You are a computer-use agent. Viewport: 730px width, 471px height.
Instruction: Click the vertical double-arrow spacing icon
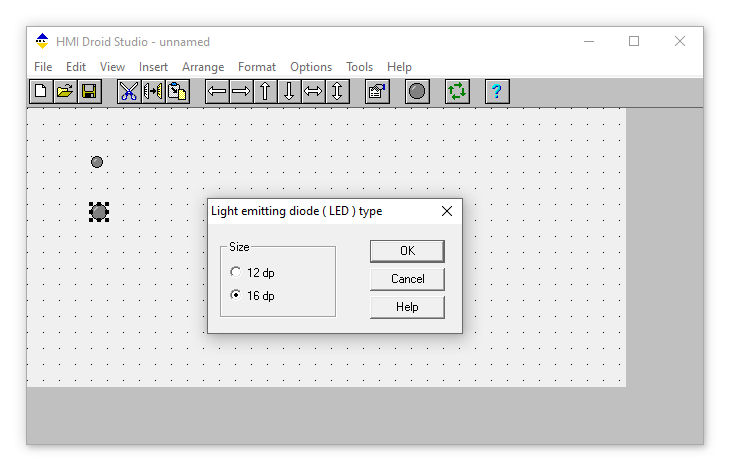[x=338, y=91]
